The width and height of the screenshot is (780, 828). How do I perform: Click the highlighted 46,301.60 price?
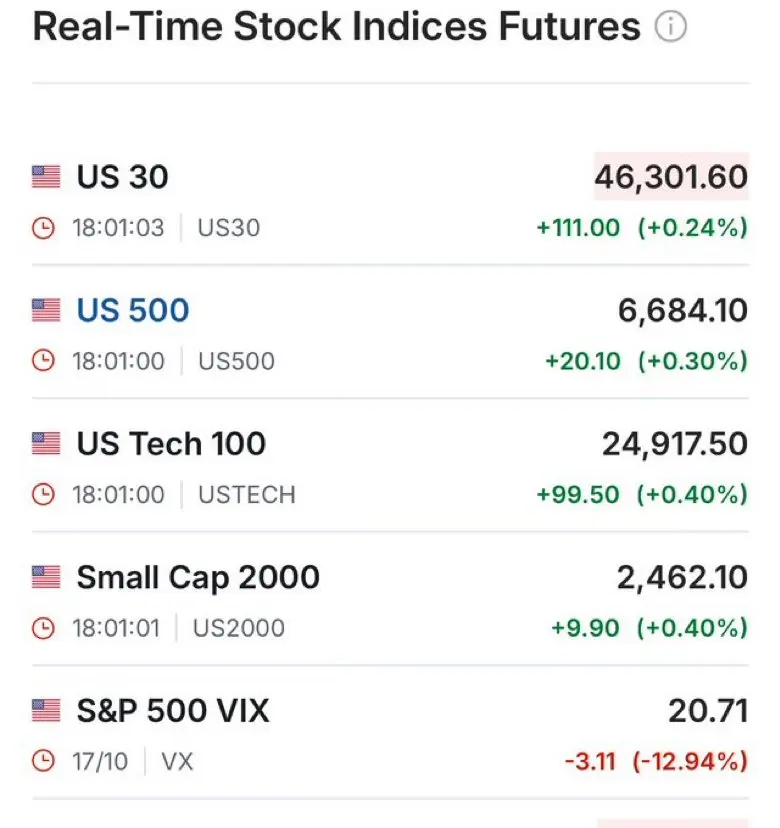[x=671, y=178]
